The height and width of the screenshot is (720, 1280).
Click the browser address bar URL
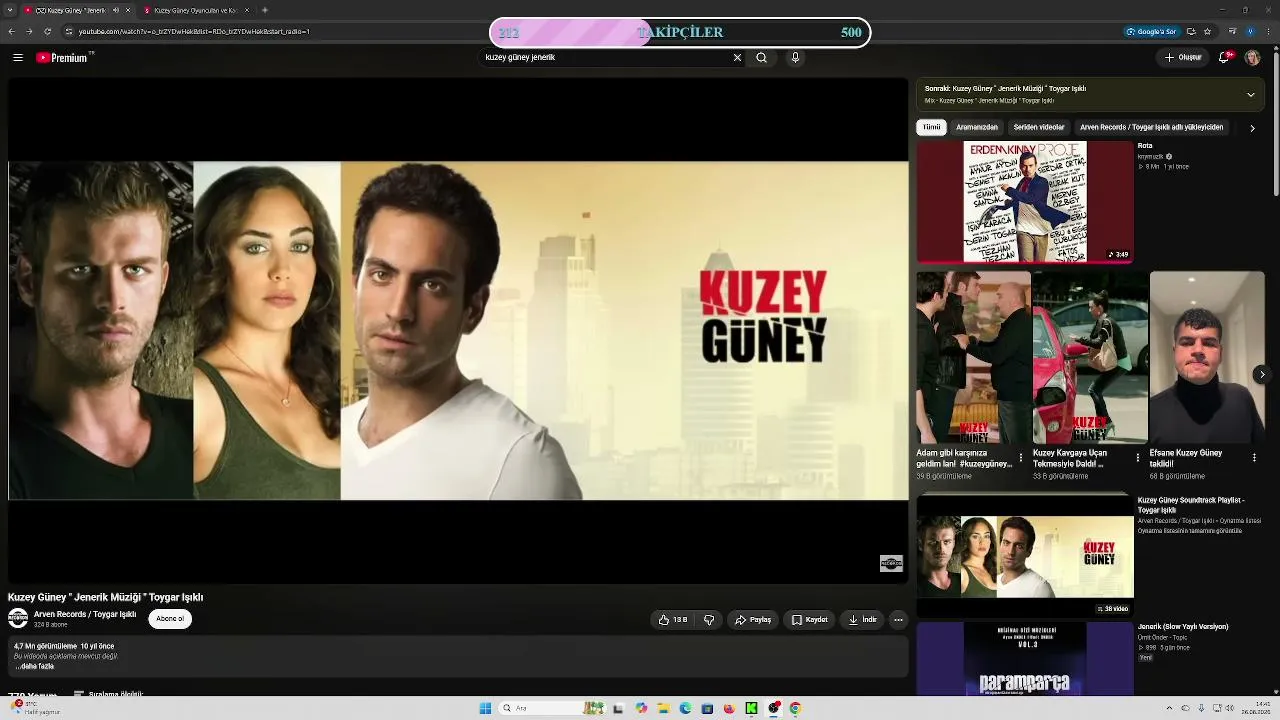(x=194, y=32)
